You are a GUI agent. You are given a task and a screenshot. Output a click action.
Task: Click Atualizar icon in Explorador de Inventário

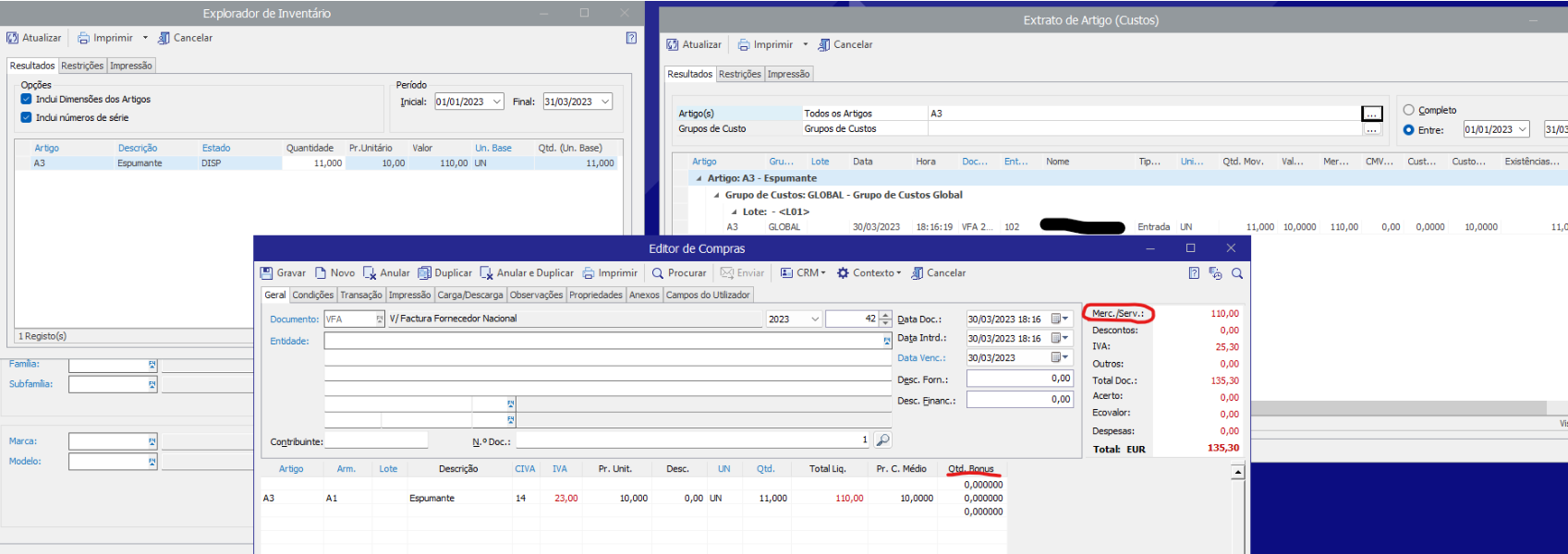[13, 38]
